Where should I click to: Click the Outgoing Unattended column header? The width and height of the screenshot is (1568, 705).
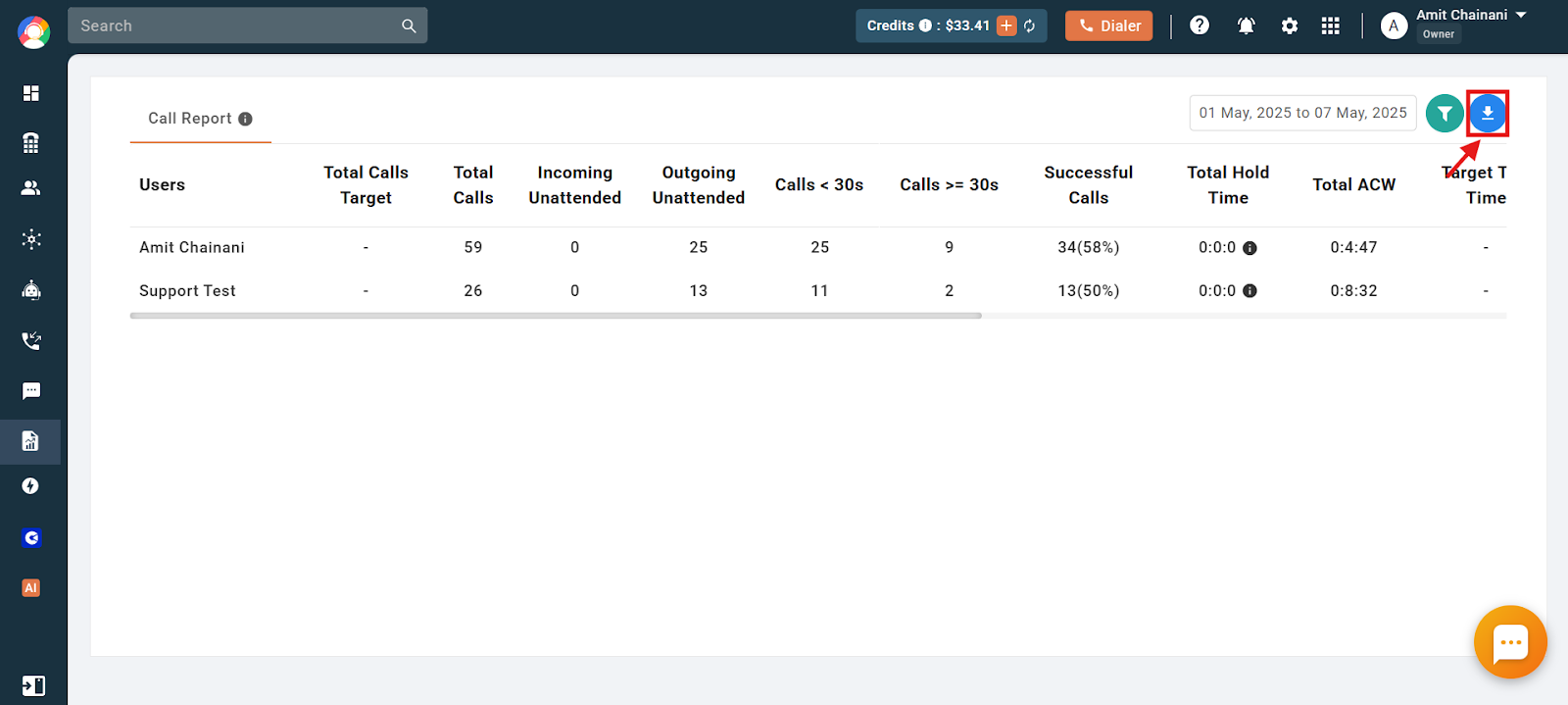[698, 184]
